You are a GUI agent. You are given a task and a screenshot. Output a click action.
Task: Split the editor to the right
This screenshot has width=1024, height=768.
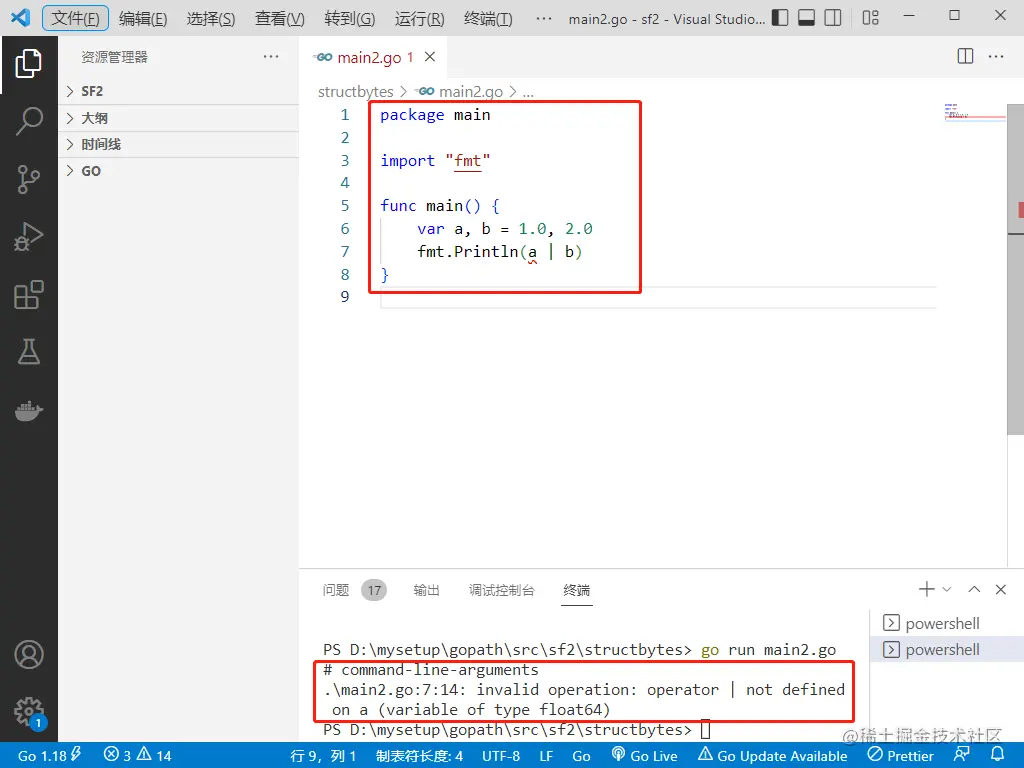pos(965,56)
